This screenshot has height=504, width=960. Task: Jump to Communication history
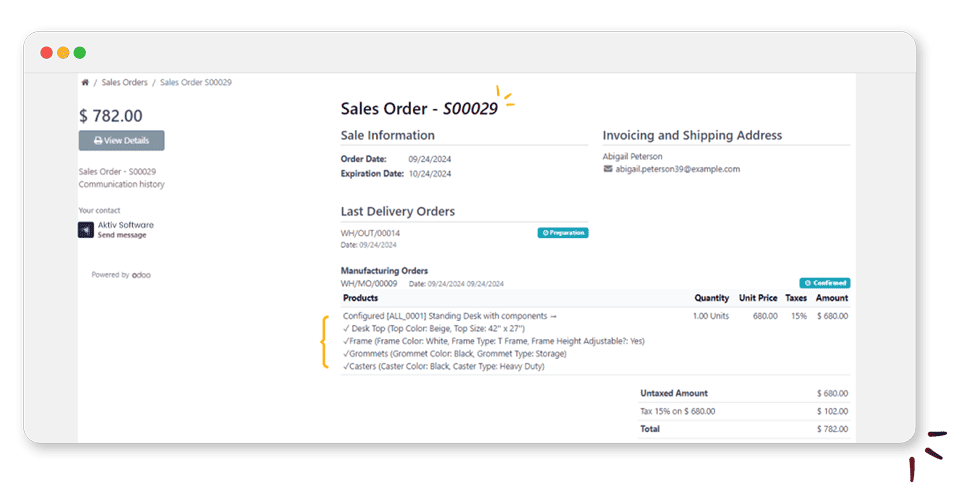pyautogui.click(x=122, y=184)
